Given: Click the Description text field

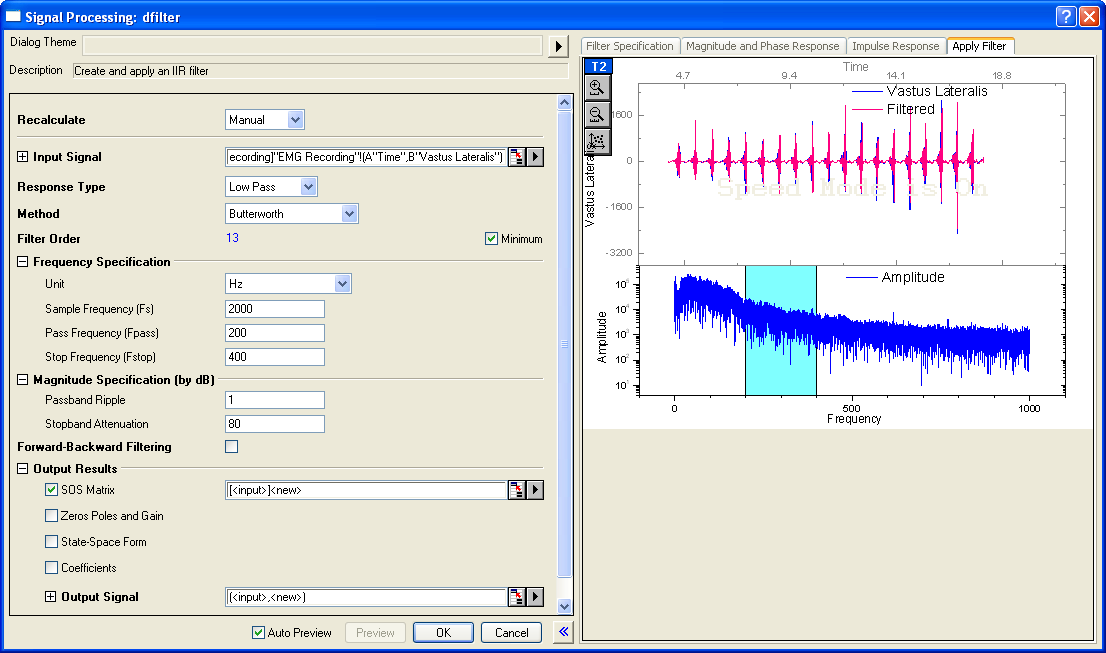Looking at the screenshot, I should (320, 71).
